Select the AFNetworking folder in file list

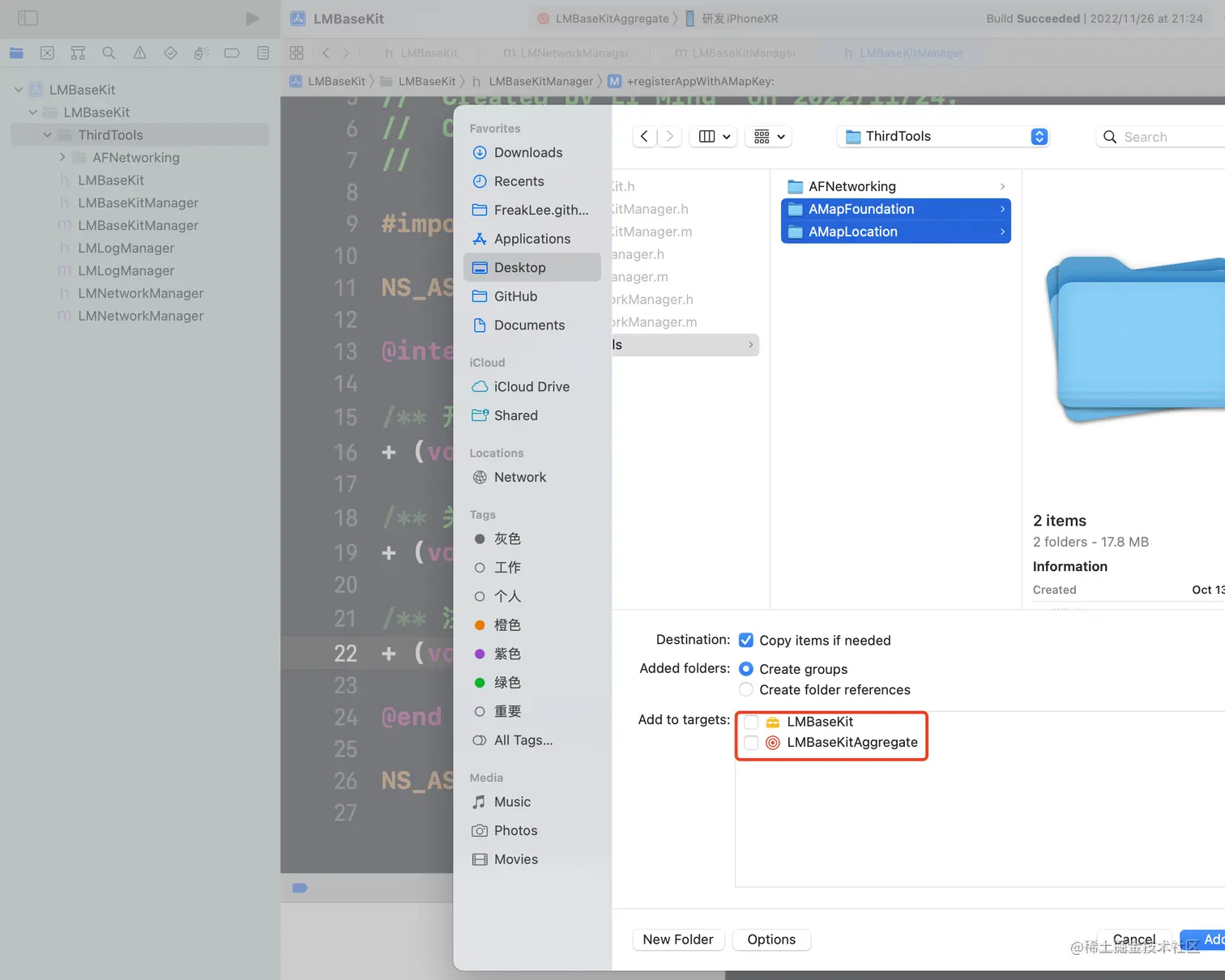tap(895, 186)
